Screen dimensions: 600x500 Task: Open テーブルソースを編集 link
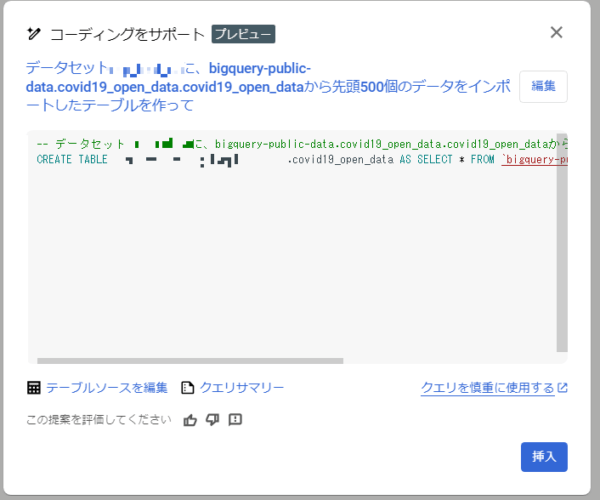click(x=107, y=388)
